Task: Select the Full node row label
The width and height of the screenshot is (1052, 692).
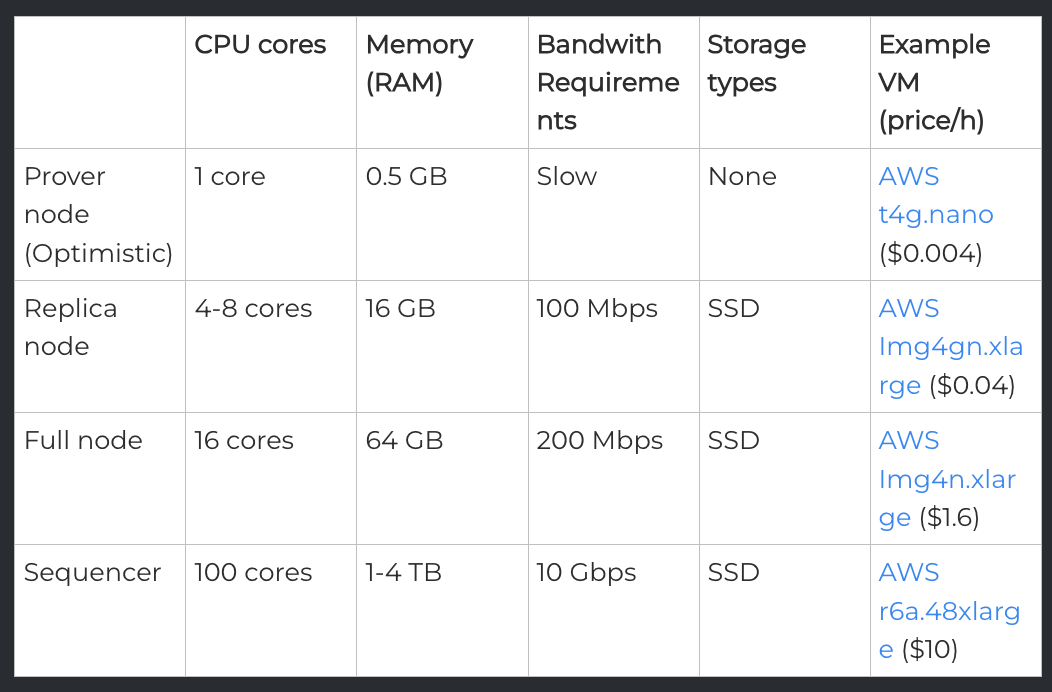Action: pos(83,440)
